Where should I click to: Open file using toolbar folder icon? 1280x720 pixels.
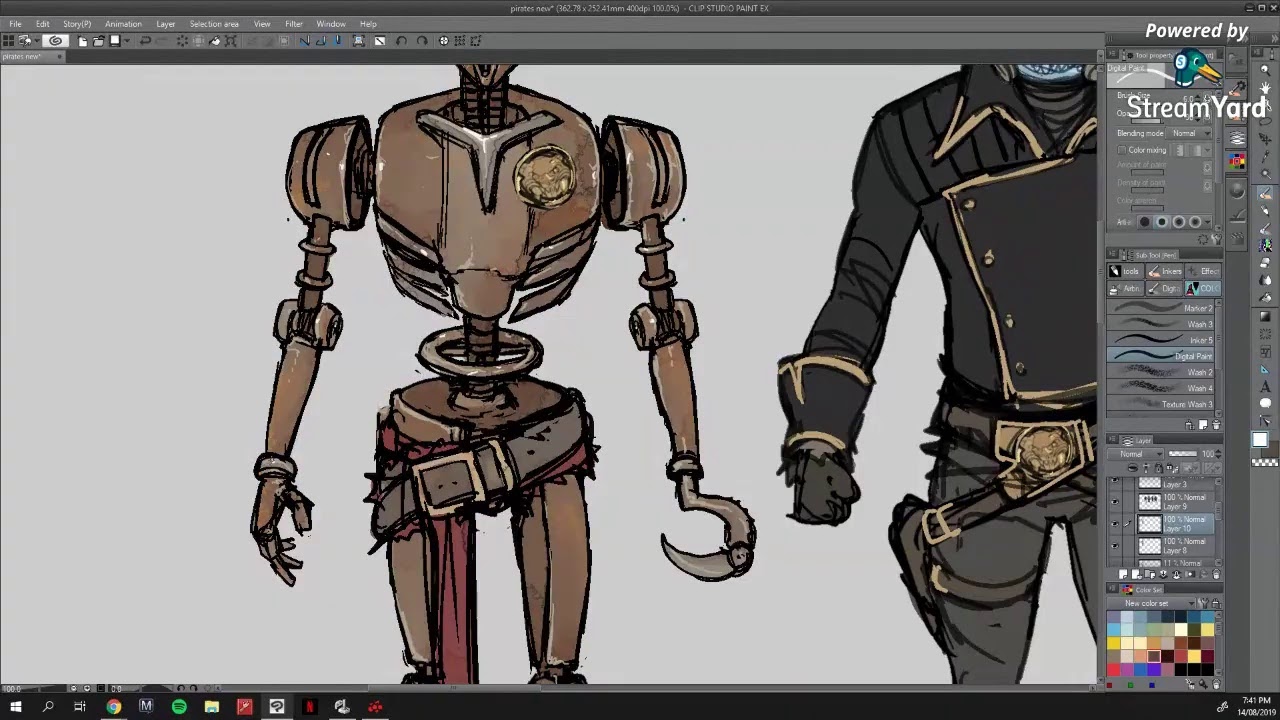(98, 41)
